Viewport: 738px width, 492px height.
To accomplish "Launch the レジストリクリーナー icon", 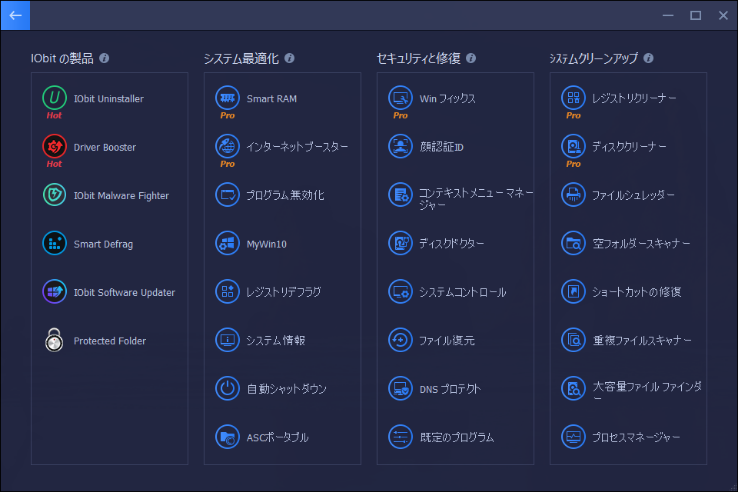I will pos(573,97).
